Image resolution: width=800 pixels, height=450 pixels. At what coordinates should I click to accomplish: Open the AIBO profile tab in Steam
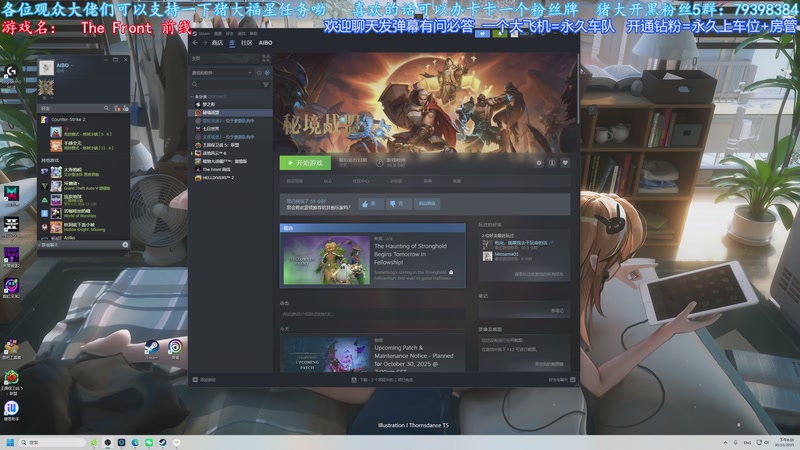point(265,43)
